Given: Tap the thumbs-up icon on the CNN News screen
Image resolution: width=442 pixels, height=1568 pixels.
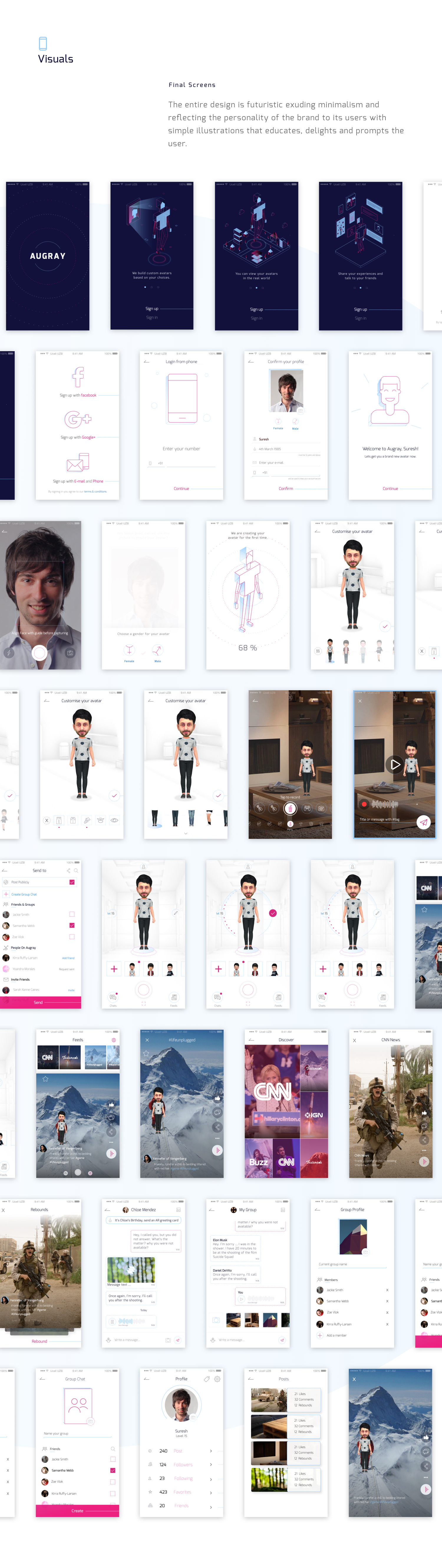Looking at the screenshot, I should pyautogui.click(x=424, y=1113).
